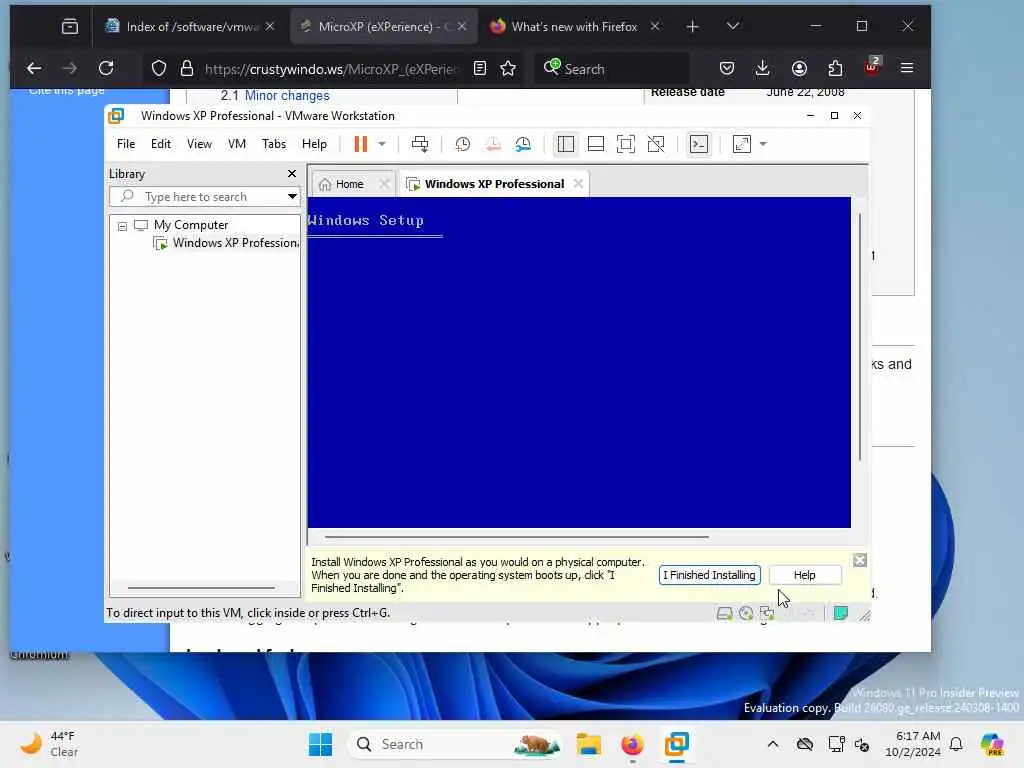This screenshot has width=1024, height=768.
Task: Click I Finished Installing button
Action: [x=709, y=575]
